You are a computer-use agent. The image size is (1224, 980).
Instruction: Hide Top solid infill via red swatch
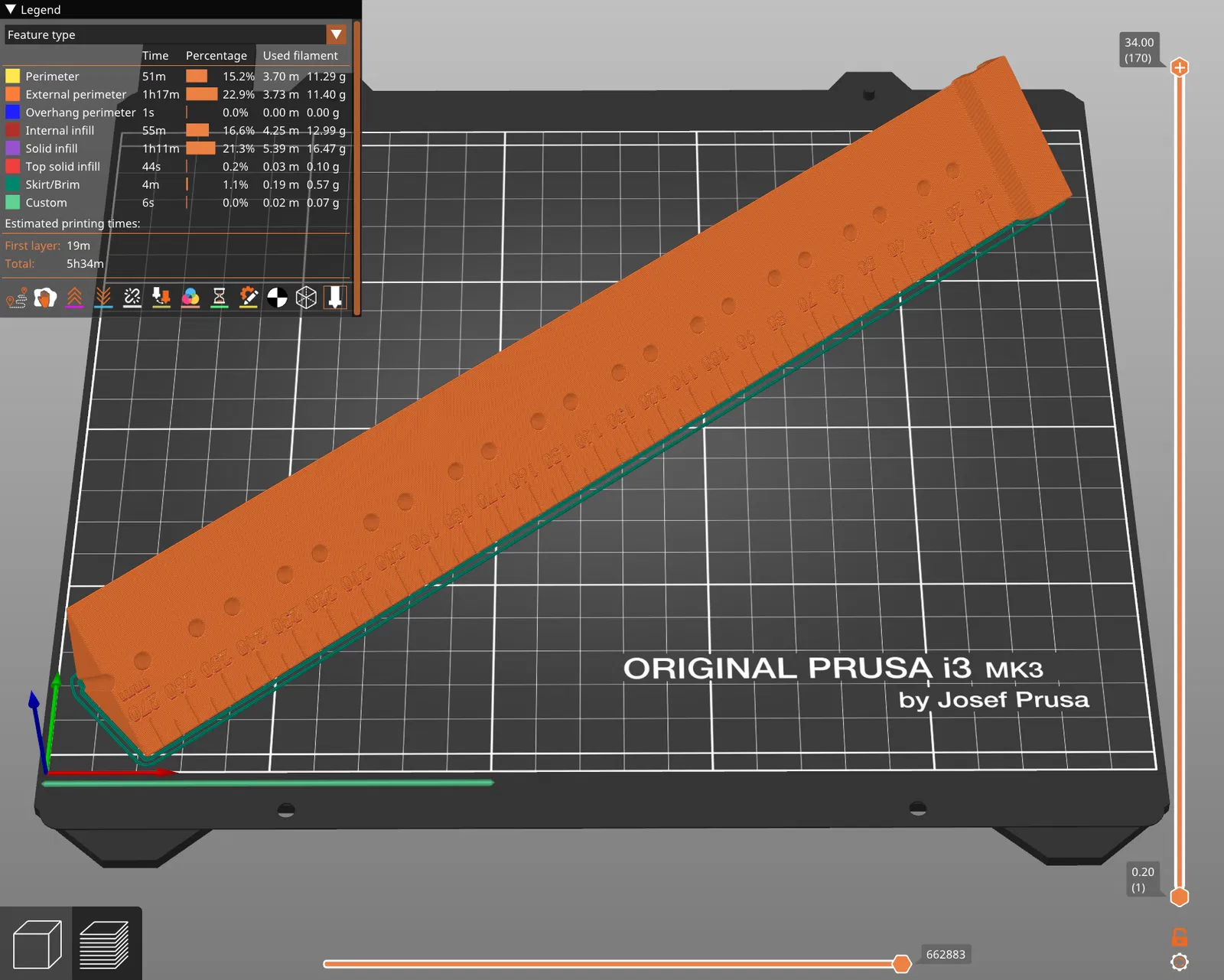(13, 166)
